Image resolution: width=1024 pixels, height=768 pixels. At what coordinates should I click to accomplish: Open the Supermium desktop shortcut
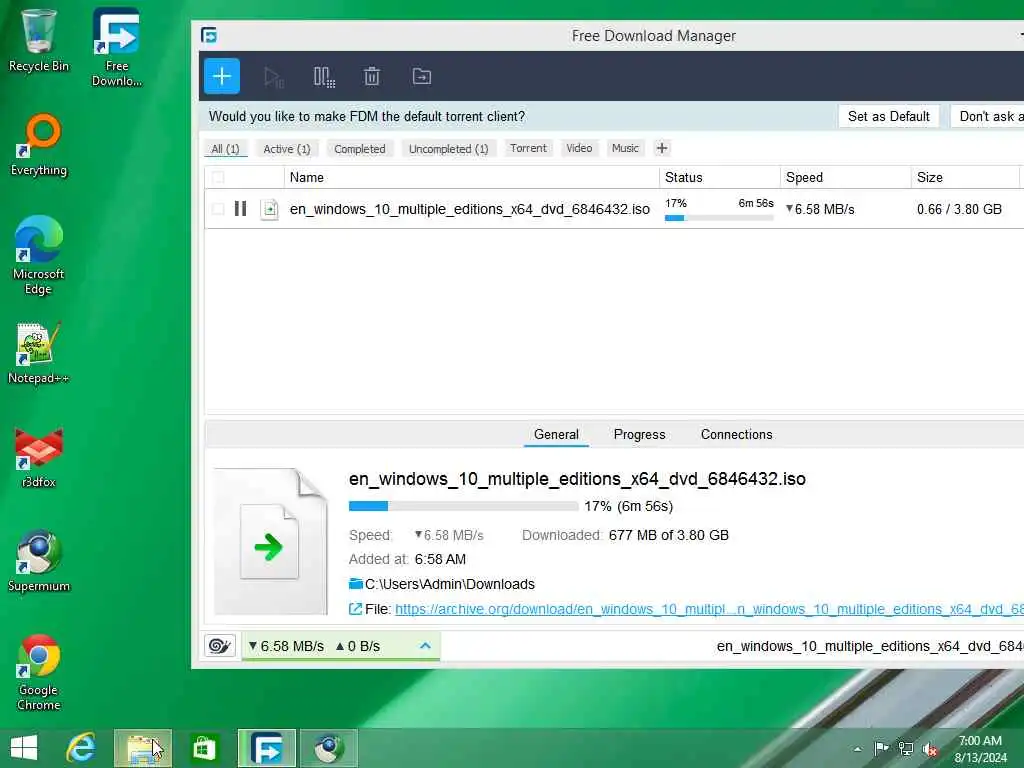[39, 560]
